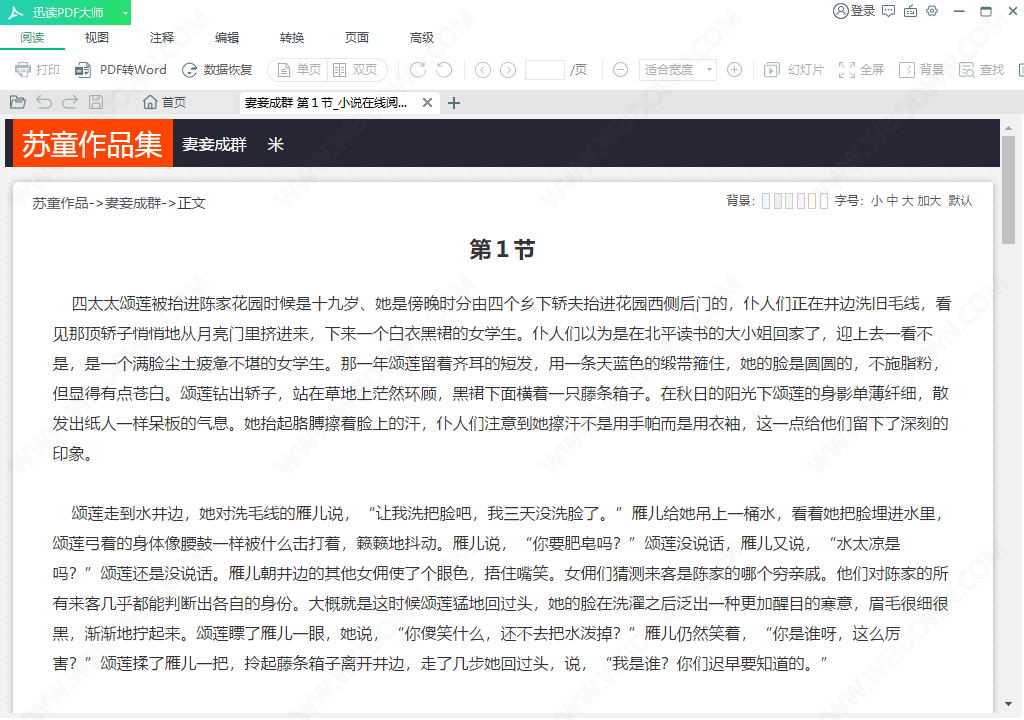Set font size to 中
The width and height of the screenshot is (1024, 720).
coord(892,201)
